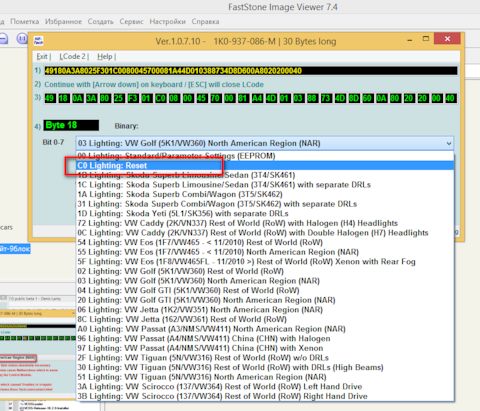Choose 0C VW Caddy Double Halogen (H7)
The width and height of the screenshot is (480, 411).
[x=265, y=233]
